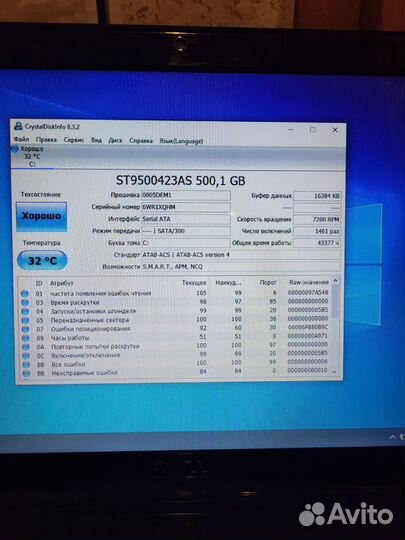This screenshot has height=540, width=405.
Task: Click the SMART list scrollbar down arrow
Action: [334, 372]
